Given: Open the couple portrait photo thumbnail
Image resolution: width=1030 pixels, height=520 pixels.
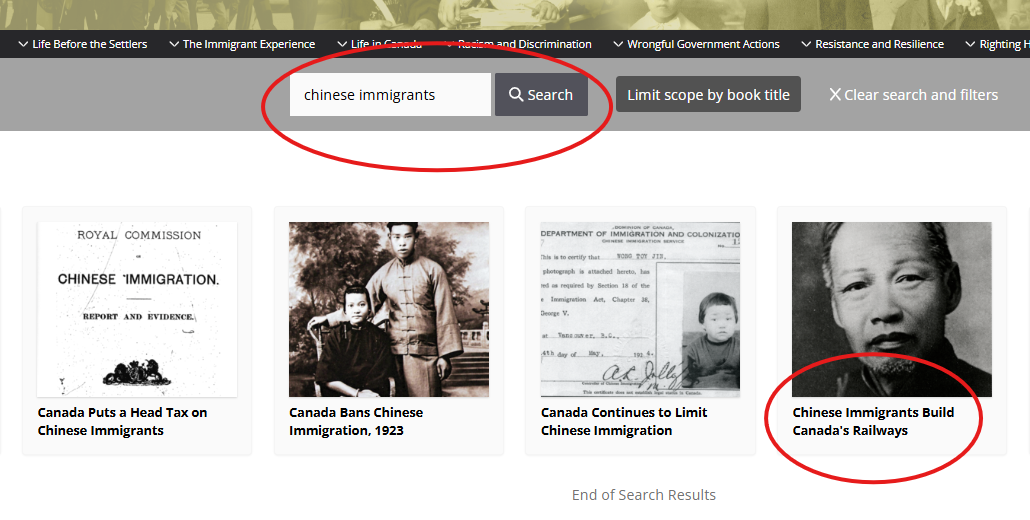Looking at the screenshot, I should [x=389, y=309].
